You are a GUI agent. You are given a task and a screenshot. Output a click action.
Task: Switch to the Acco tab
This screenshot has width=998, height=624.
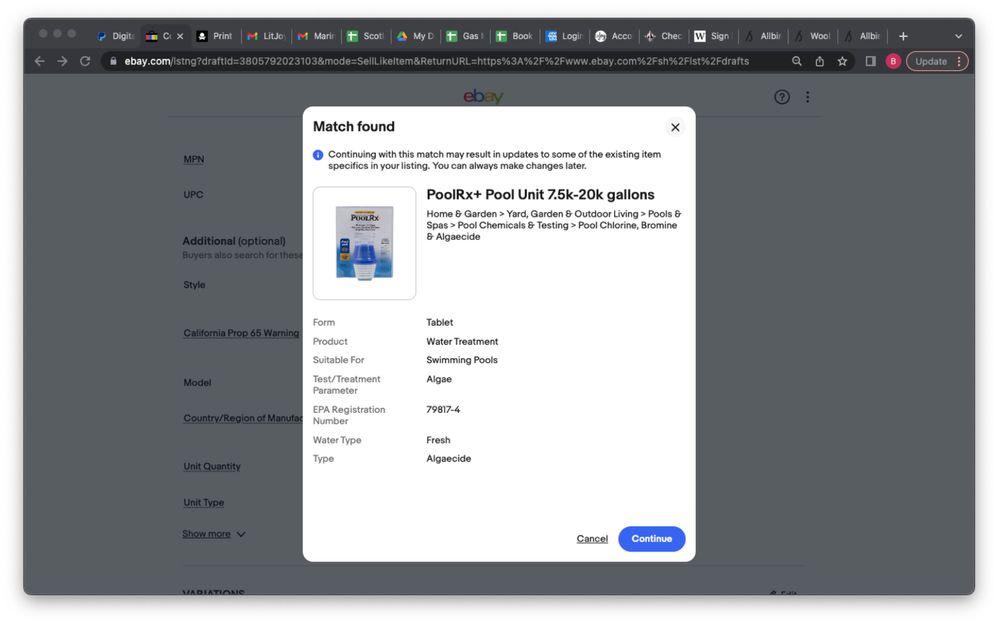tap(614, 36)
